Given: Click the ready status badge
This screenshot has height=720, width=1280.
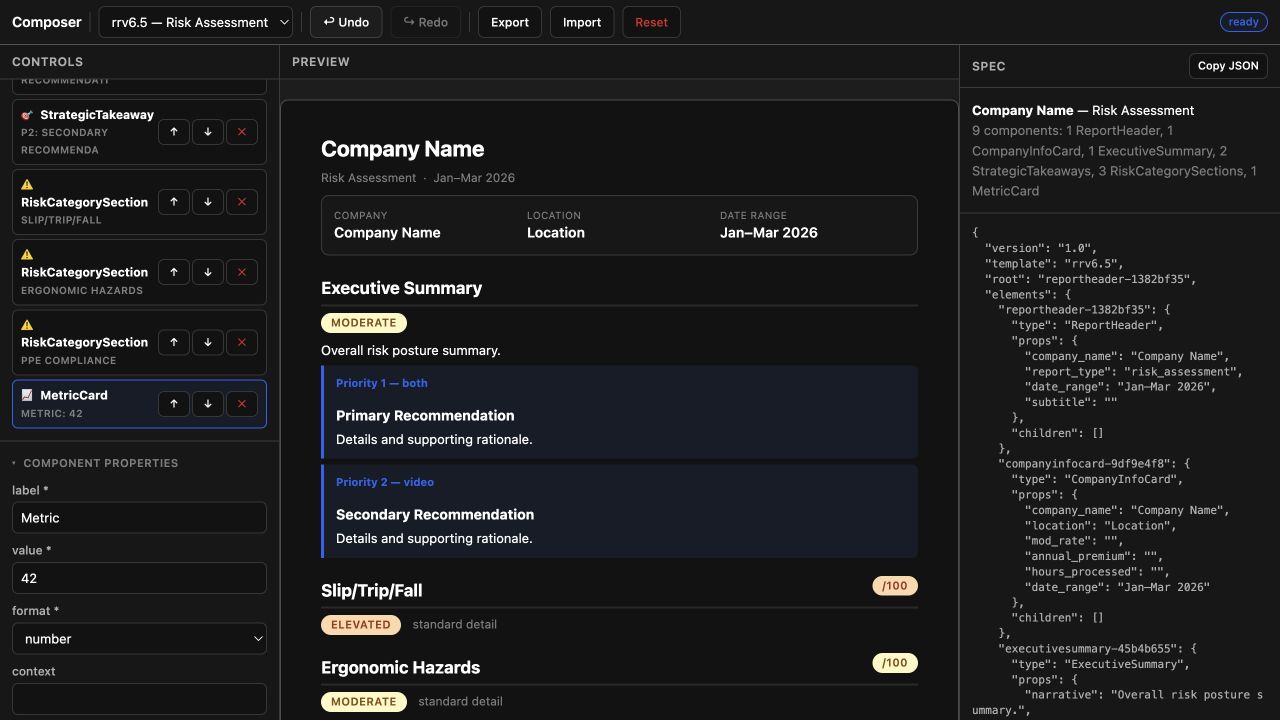Looking at the screenshot, I should click(x=1244, y=22).
